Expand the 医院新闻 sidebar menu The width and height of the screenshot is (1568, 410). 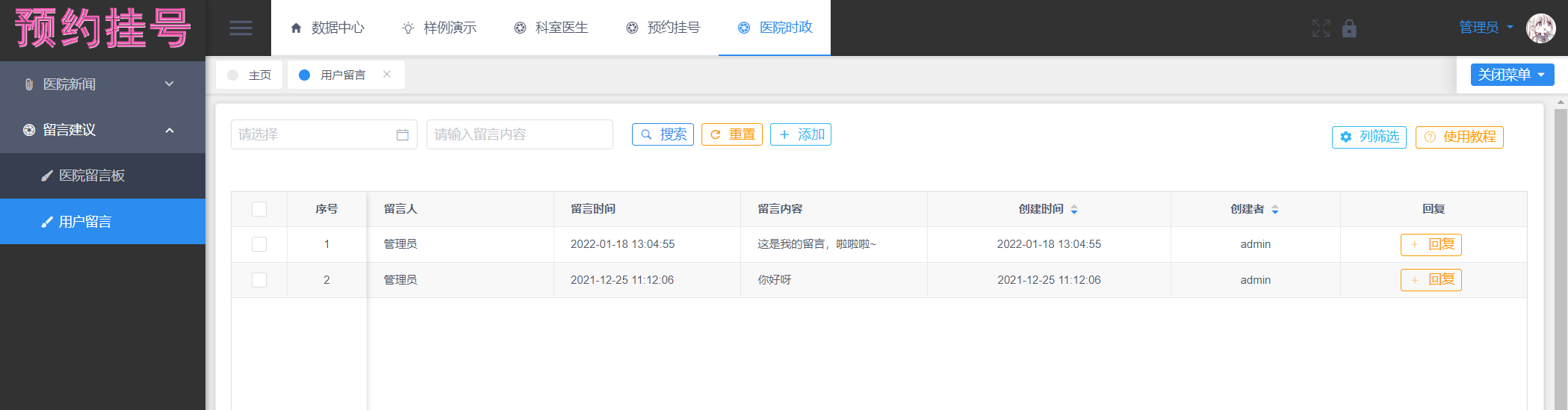tap(102, 84)
